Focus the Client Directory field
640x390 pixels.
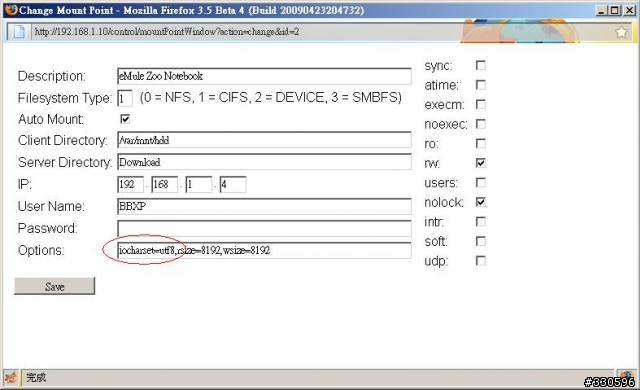[x=264, y=140]
